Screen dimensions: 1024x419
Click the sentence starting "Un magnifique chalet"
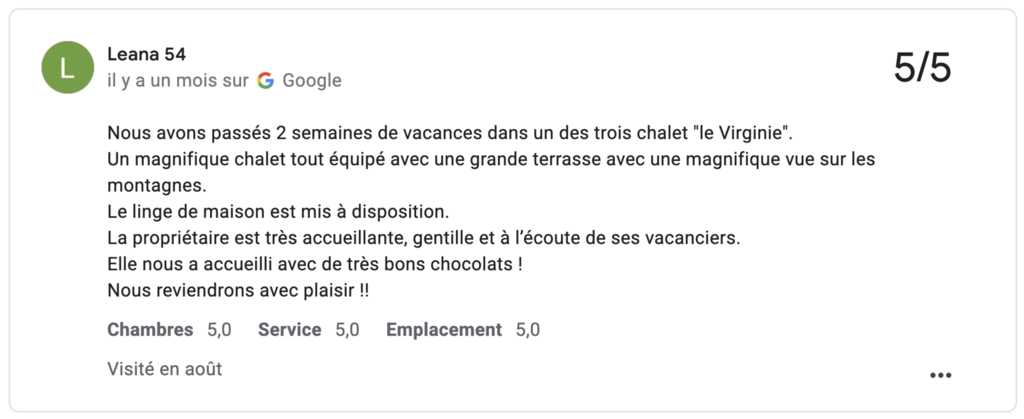[x=491, y=159]
